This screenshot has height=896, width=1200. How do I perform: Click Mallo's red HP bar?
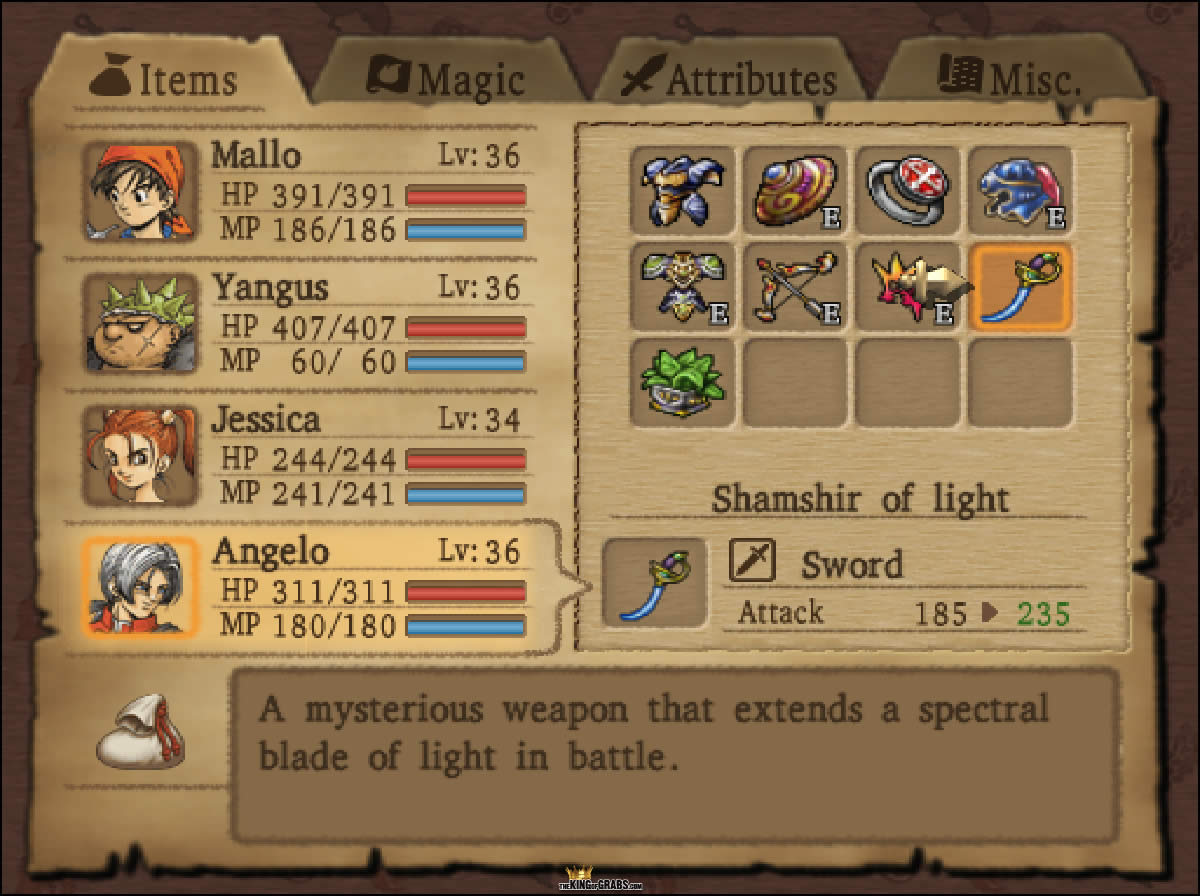click(466, 196)
